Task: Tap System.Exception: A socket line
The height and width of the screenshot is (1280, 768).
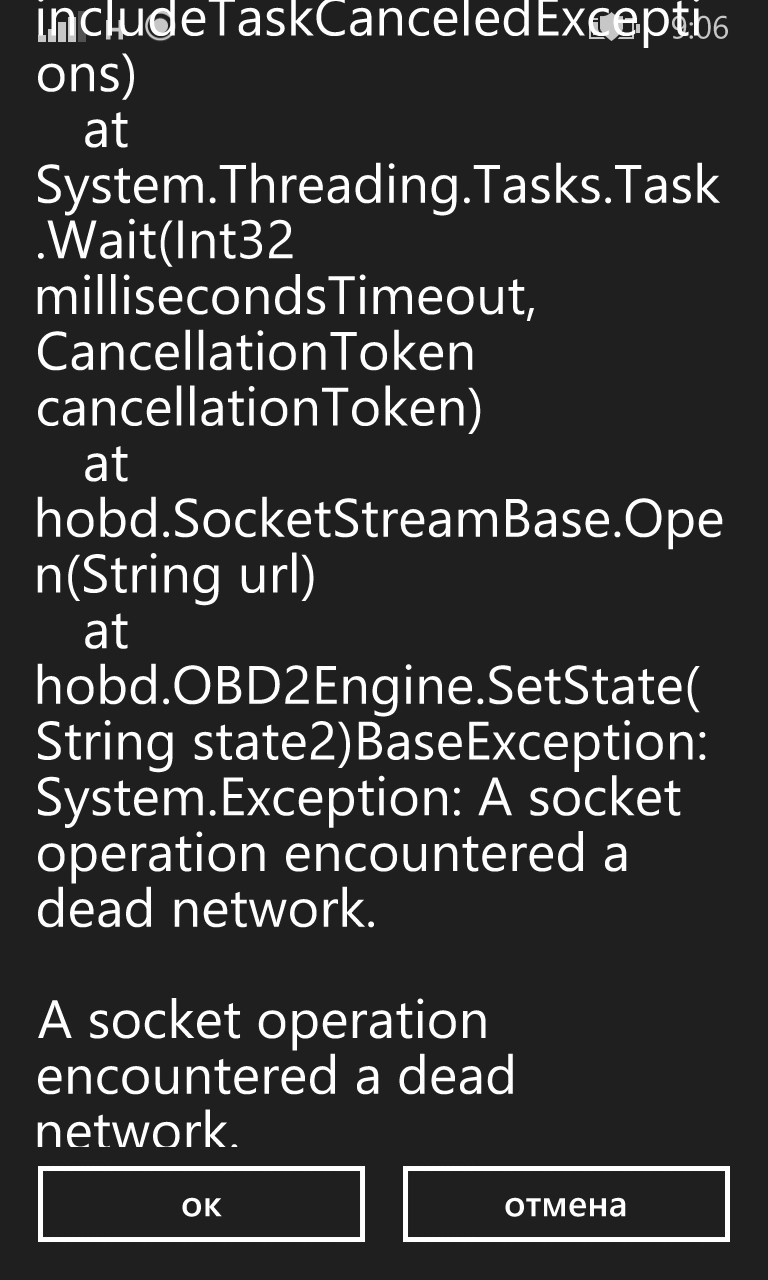Action: point(359,799)
